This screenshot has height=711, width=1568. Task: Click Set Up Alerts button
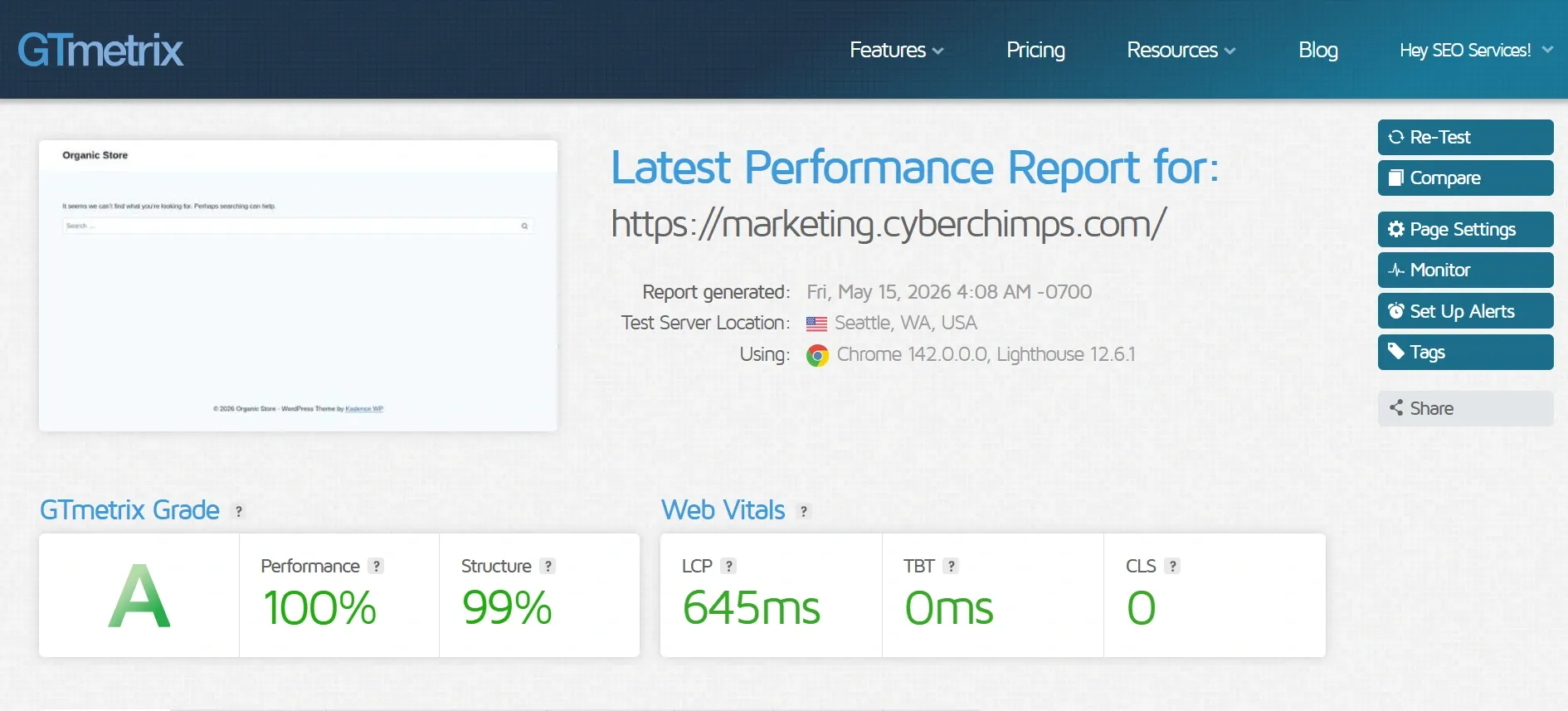[x=1466, y=311]
